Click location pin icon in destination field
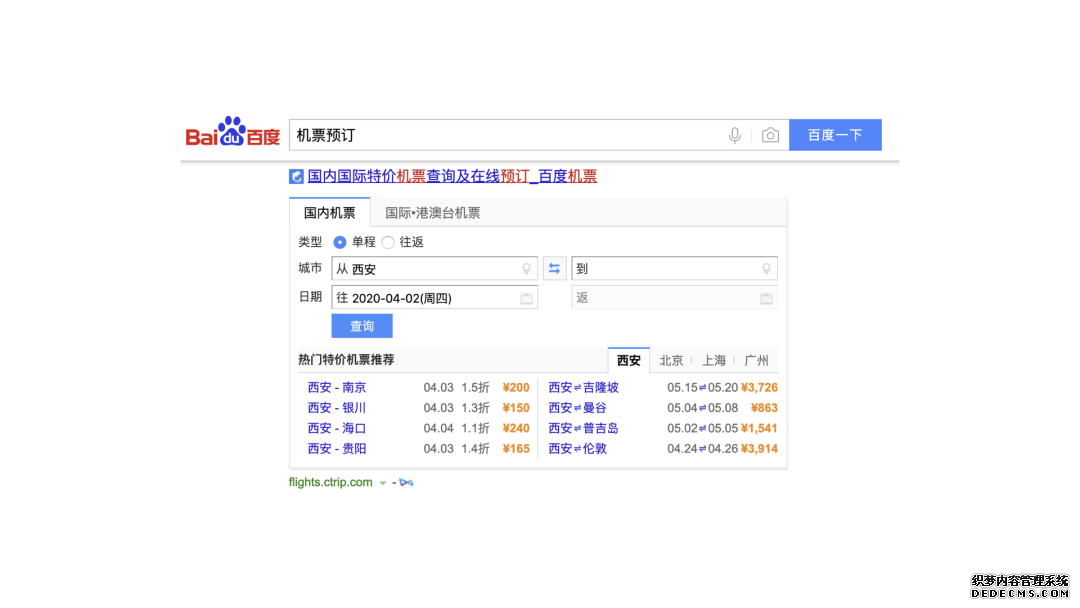Image resolution: width=1080 pixels, height=608 pixels. click(x=767, y=268)
